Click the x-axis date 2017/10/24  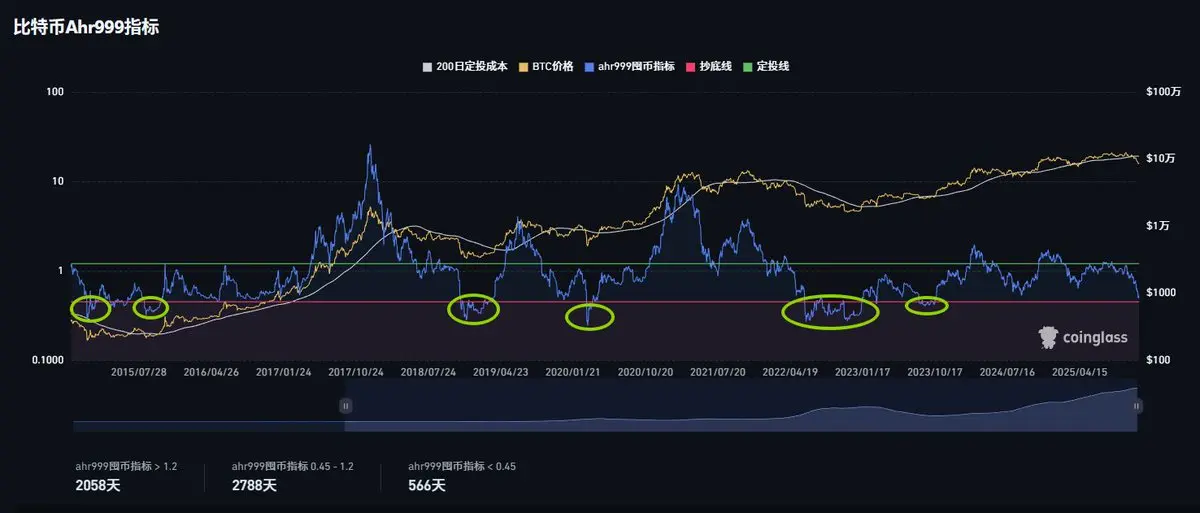(x=356, y=371)
